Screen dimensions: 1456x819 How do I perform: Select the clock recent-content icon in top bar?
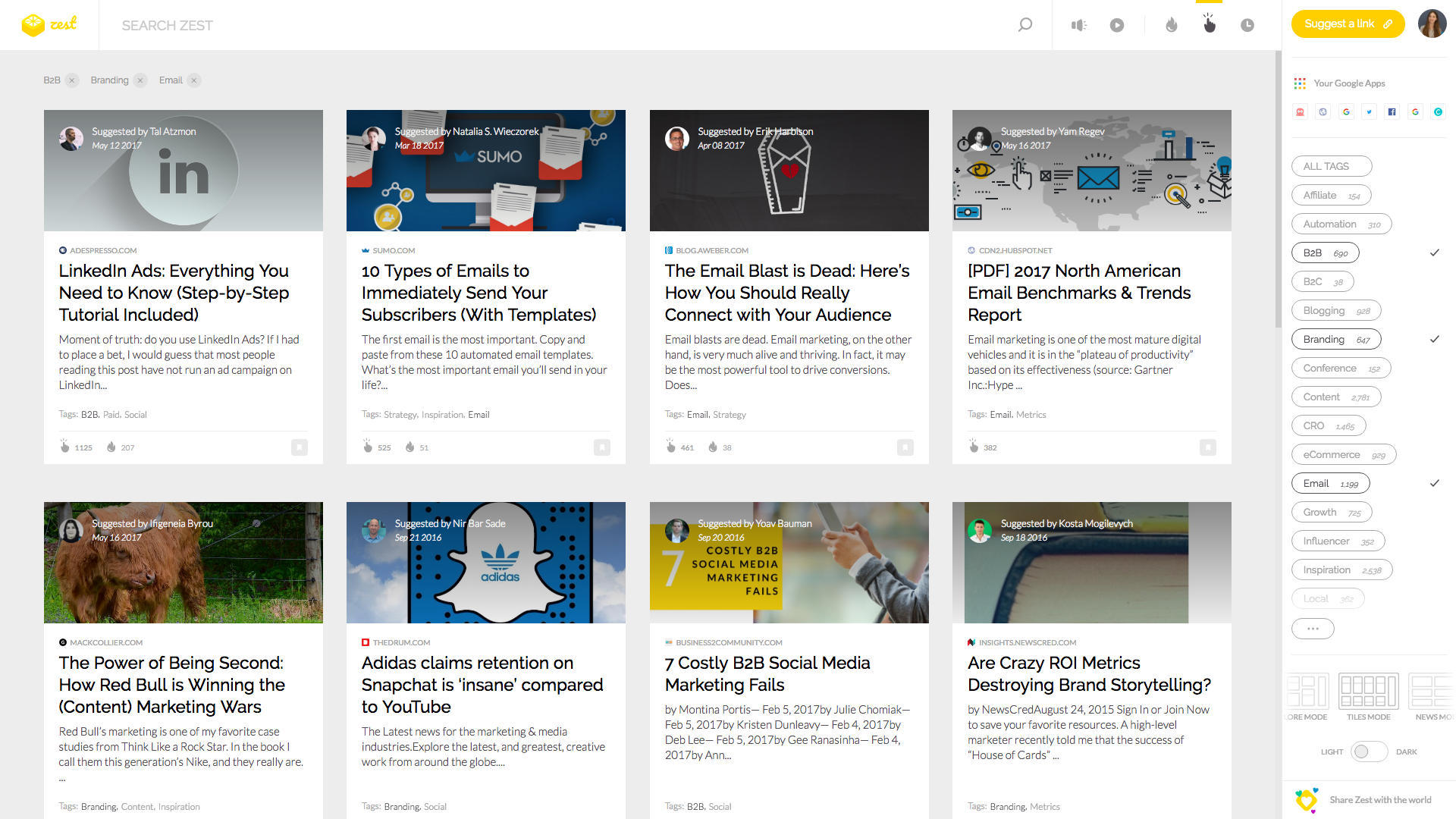pyautogui.click(x=1247, y=25)
